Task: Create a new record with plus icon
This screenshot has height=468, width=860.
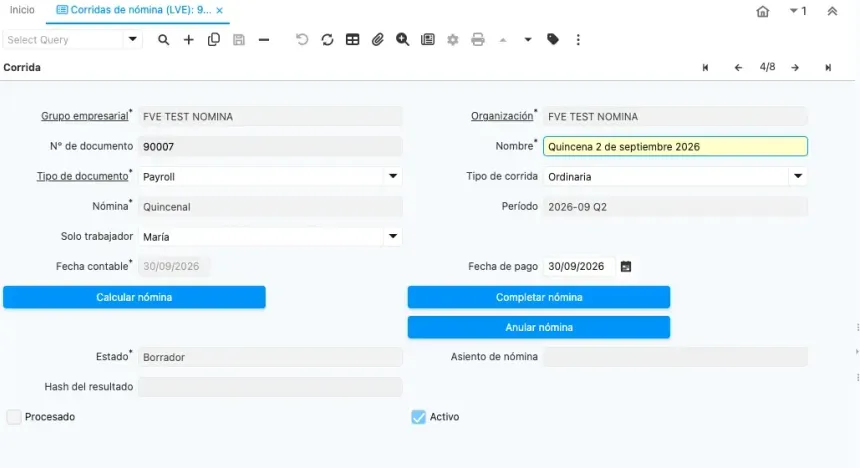Action: click(189, 40)
